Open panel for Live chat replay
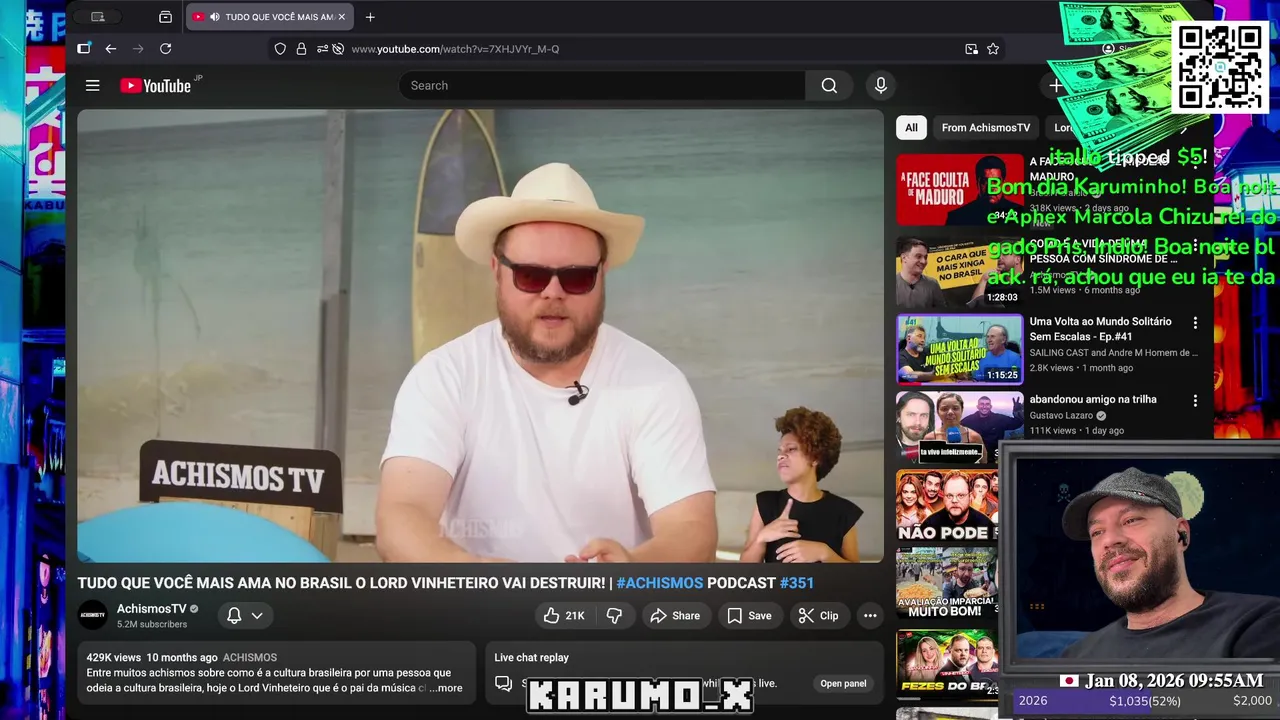The image size is (1280, 720). 843,684
